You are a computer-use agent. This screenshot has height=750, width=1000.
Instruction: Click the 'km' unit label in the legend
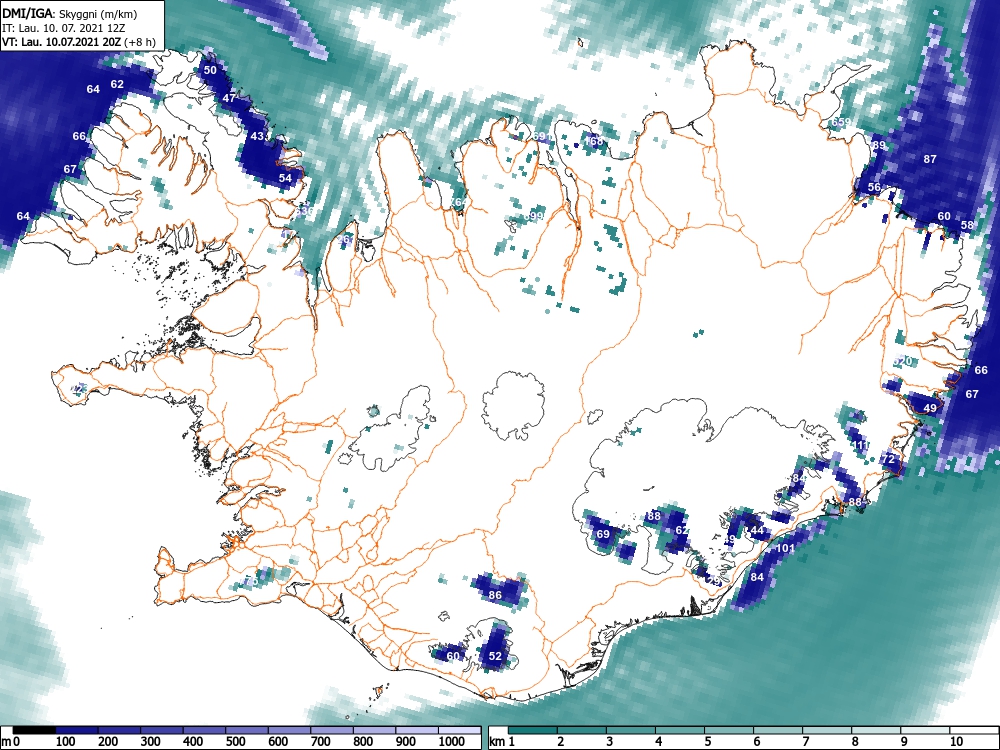click(x=497, y=742)
